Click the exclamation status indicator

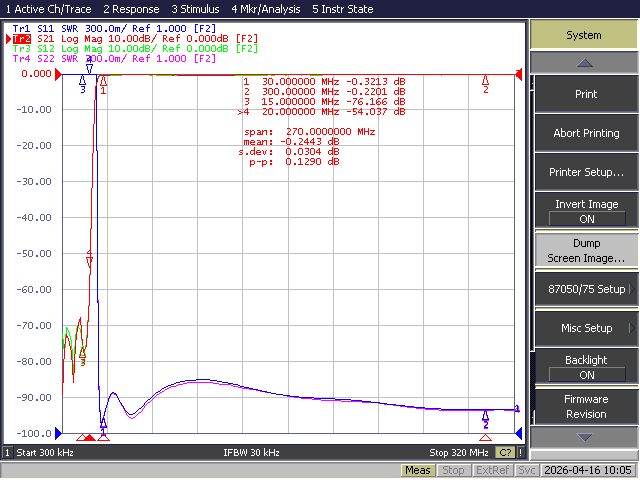click(x=521, y=453)
